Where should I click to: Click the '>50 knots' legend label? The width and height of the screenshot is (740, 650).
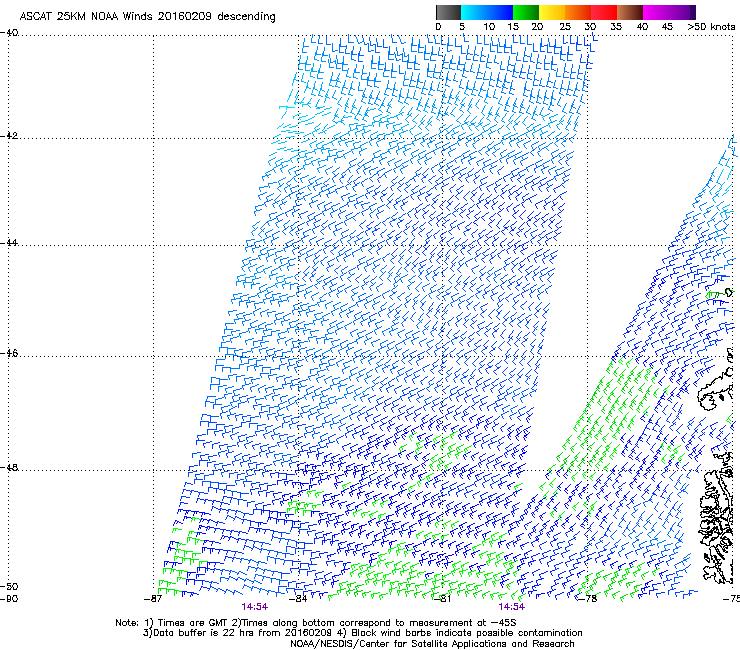point(711,27)
